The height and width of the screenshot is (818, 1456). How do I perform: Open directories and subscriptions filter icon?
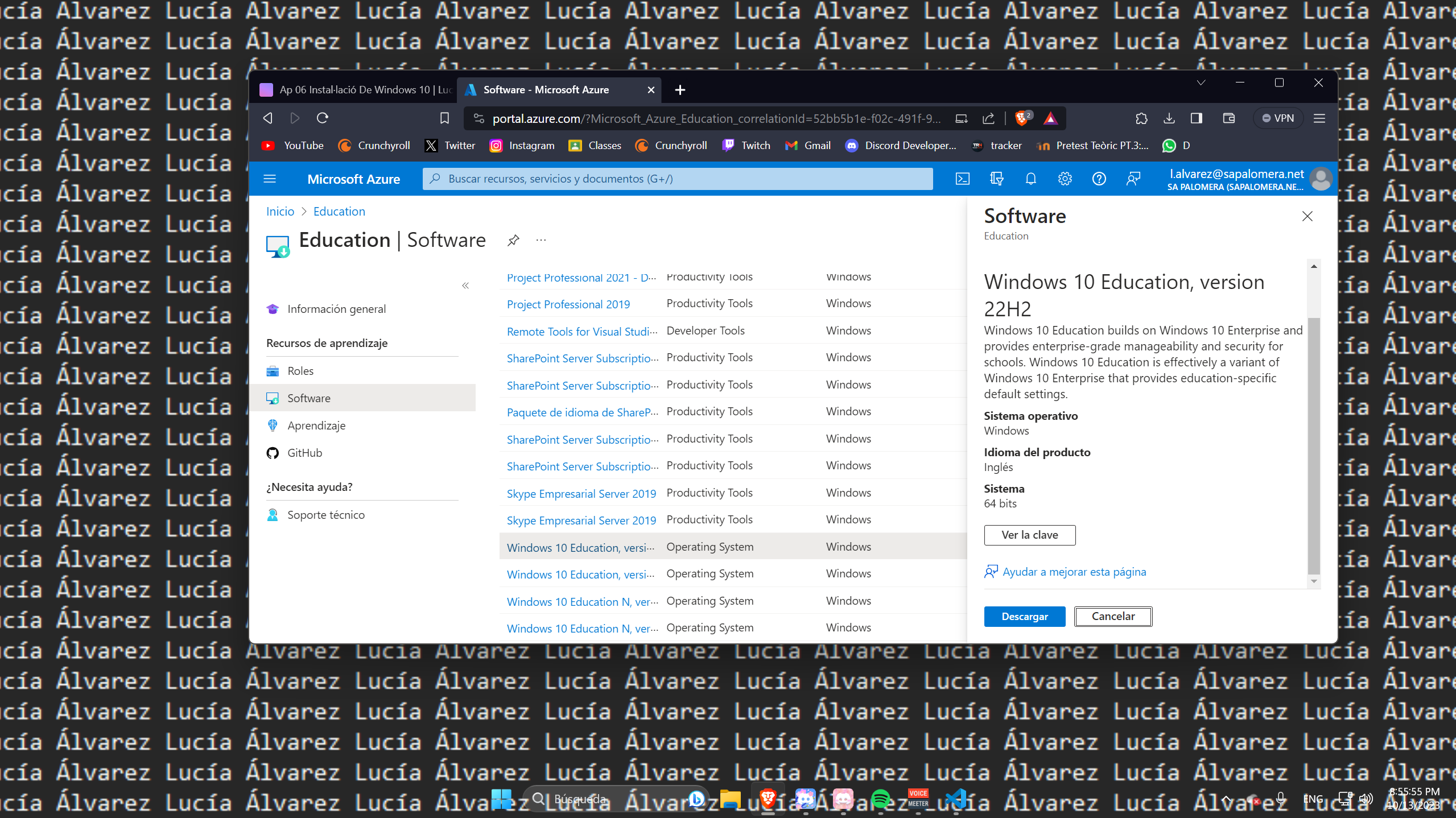(996, 179)
